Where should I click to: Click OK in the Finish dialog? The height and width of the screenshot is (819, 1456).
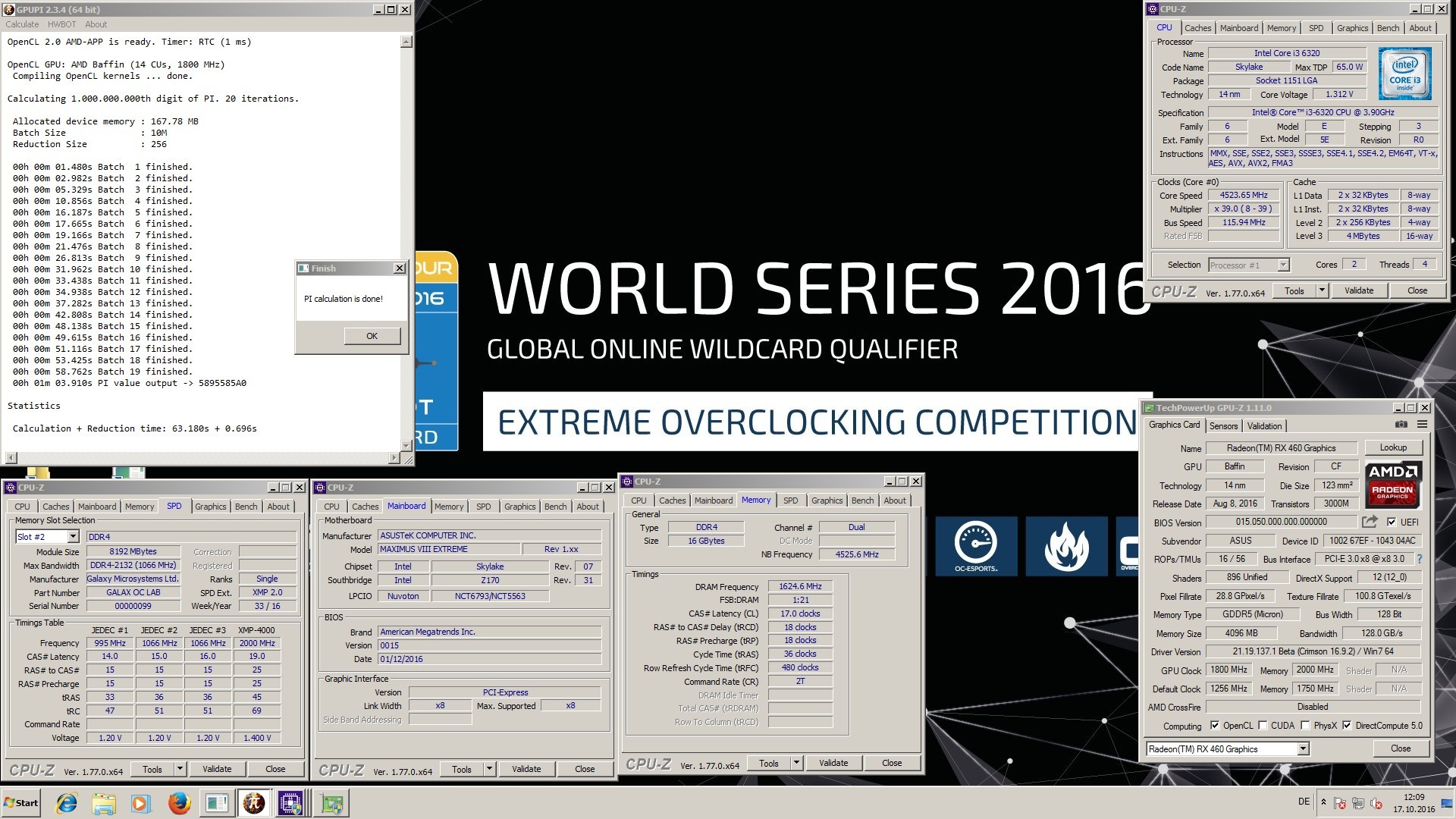[372, 336]
